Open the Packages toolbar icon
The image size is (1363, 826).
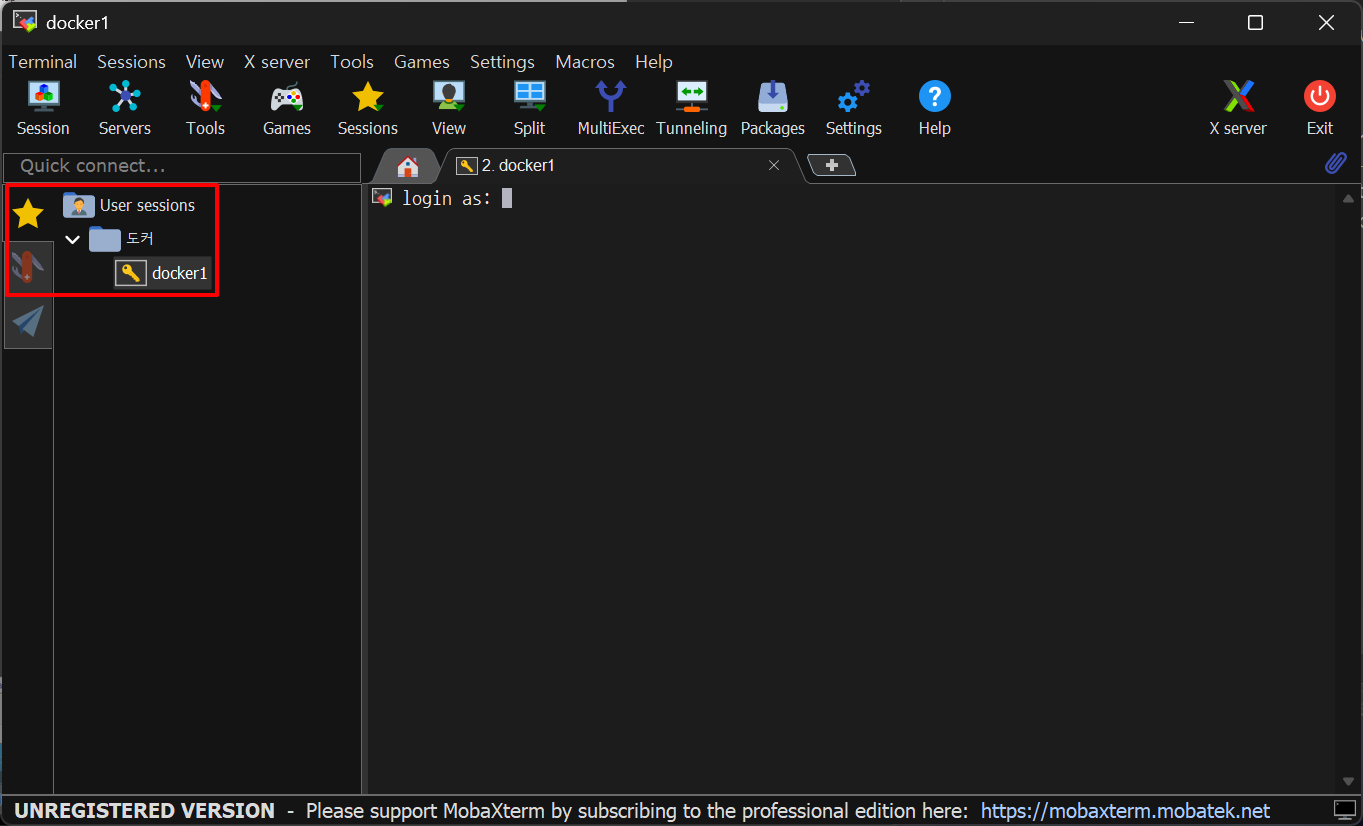pos(772,108)
